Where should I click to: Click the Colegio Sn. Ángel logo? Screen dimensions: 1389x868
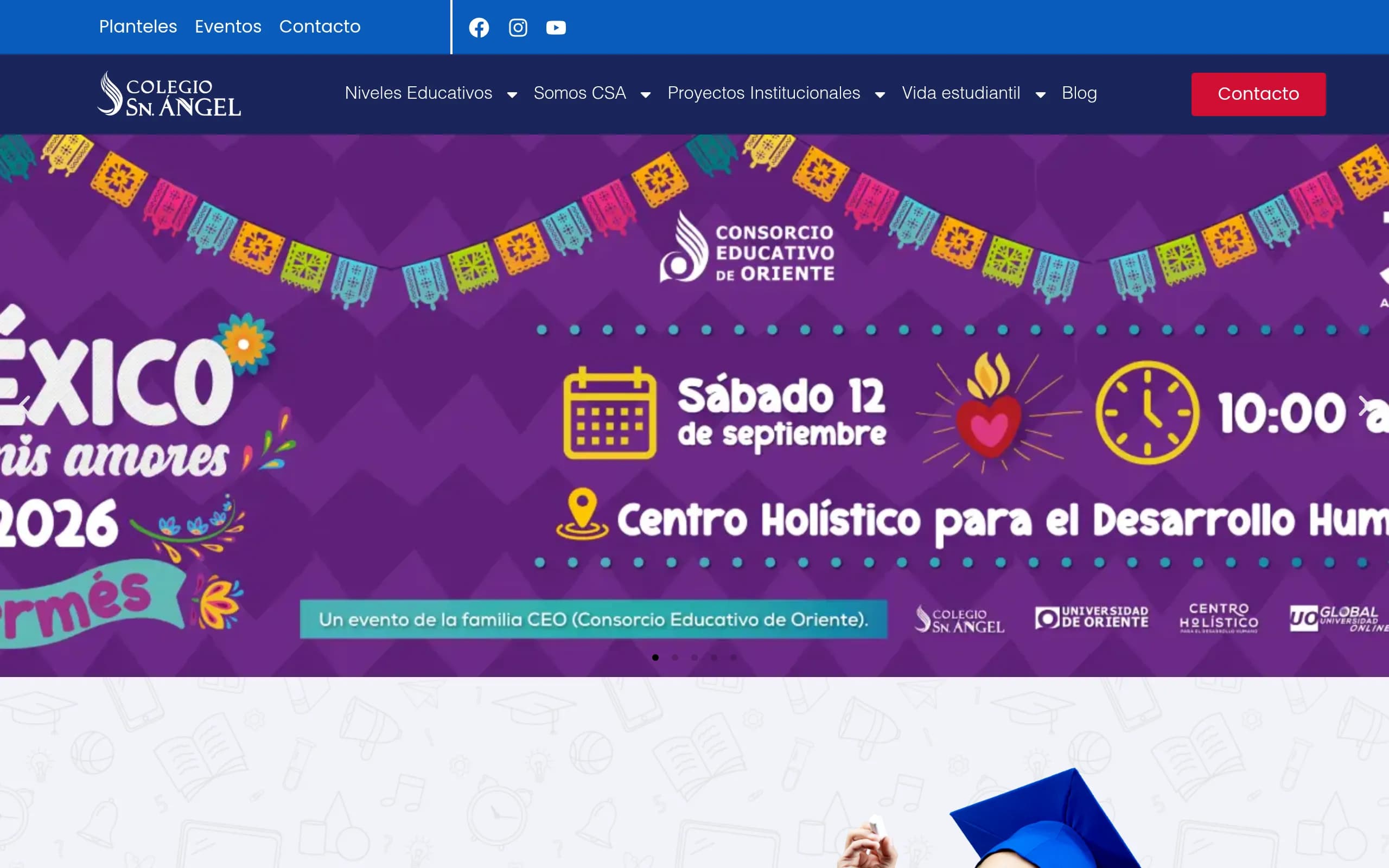click(169, 93)
